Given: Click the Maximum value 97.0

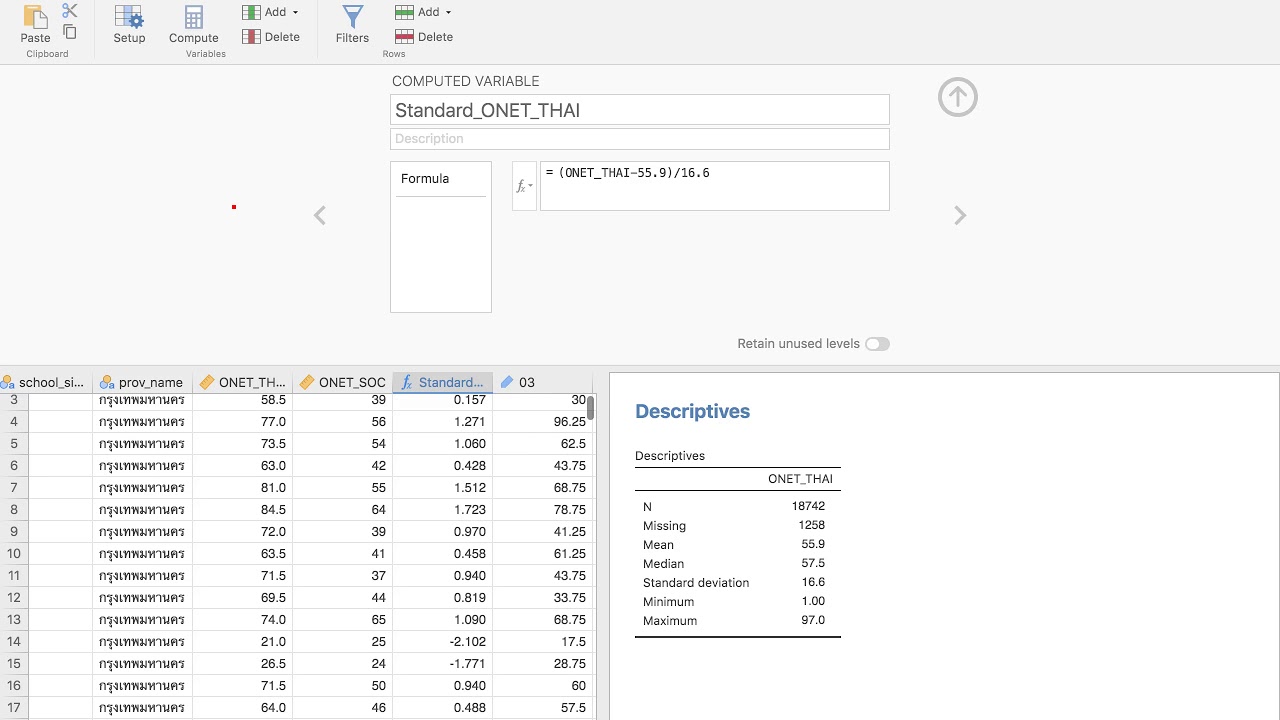Looking at the screenshot, I should [x=813, y=621].
